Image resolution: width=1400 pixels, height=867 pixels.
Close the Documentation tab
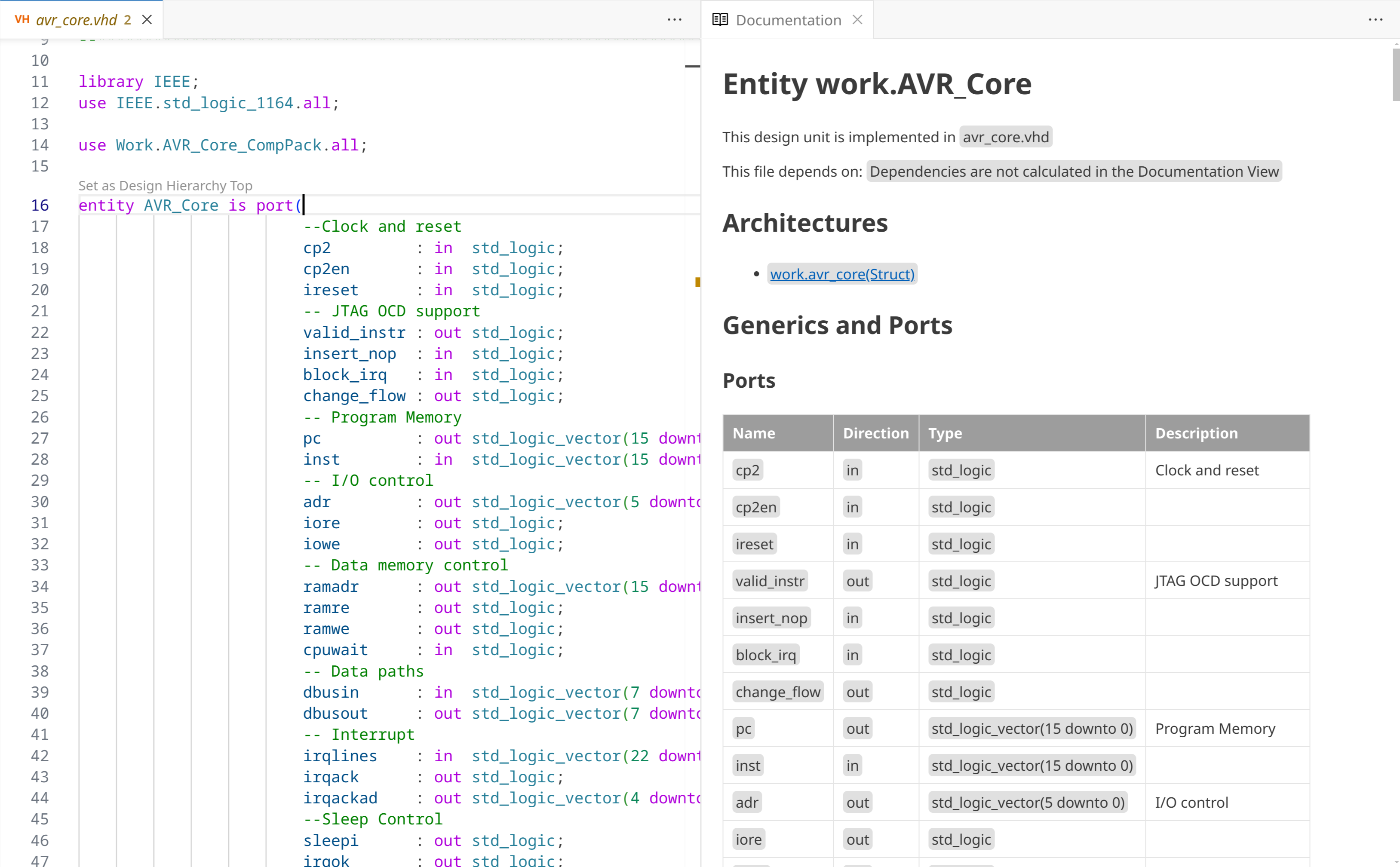(857, 20)
